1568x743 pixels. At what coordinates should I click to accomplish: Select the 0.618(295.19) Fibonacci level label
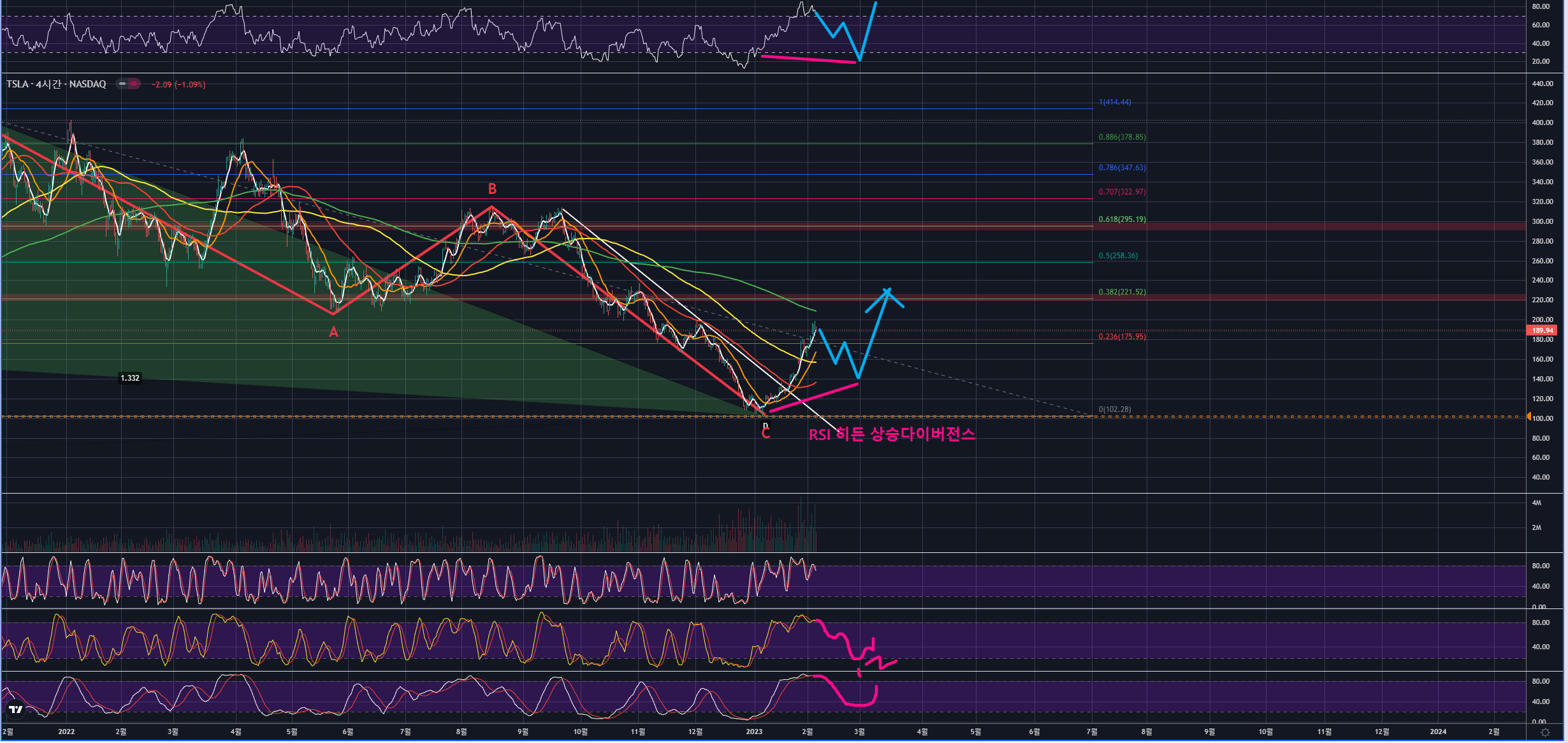1122,219
